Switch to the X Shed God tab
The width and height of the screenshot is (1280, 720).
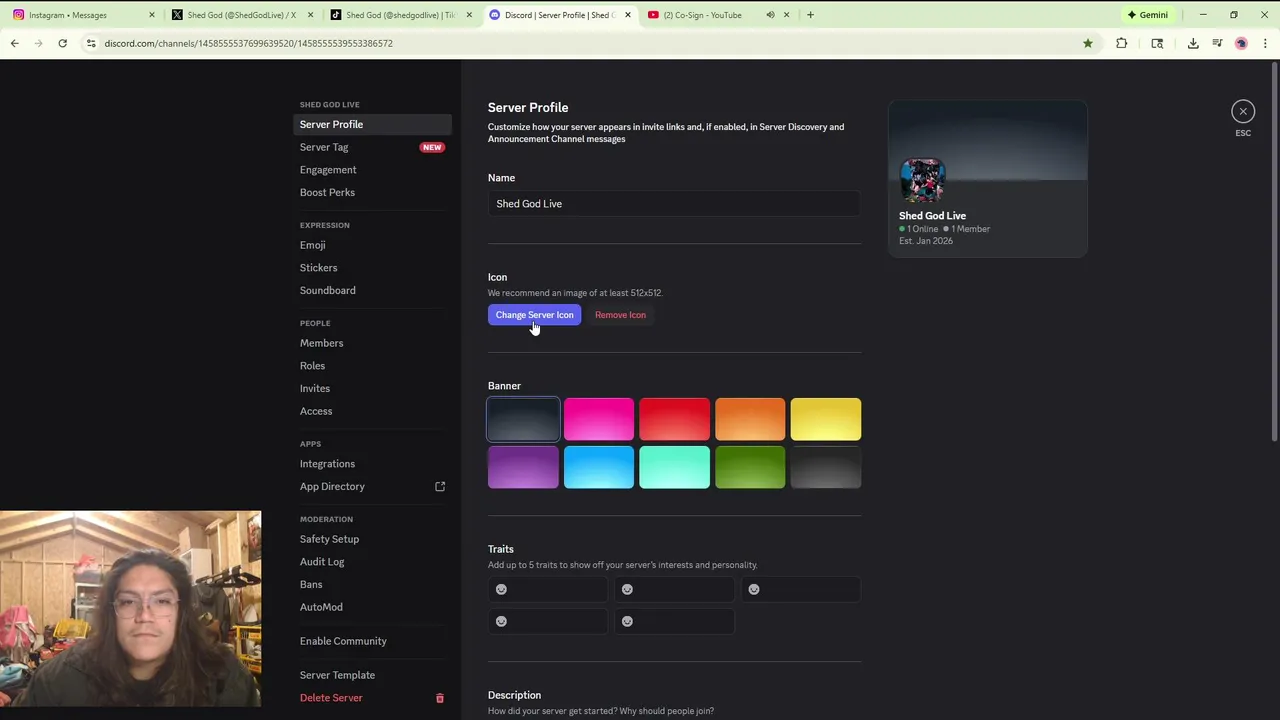coord(241,15)
